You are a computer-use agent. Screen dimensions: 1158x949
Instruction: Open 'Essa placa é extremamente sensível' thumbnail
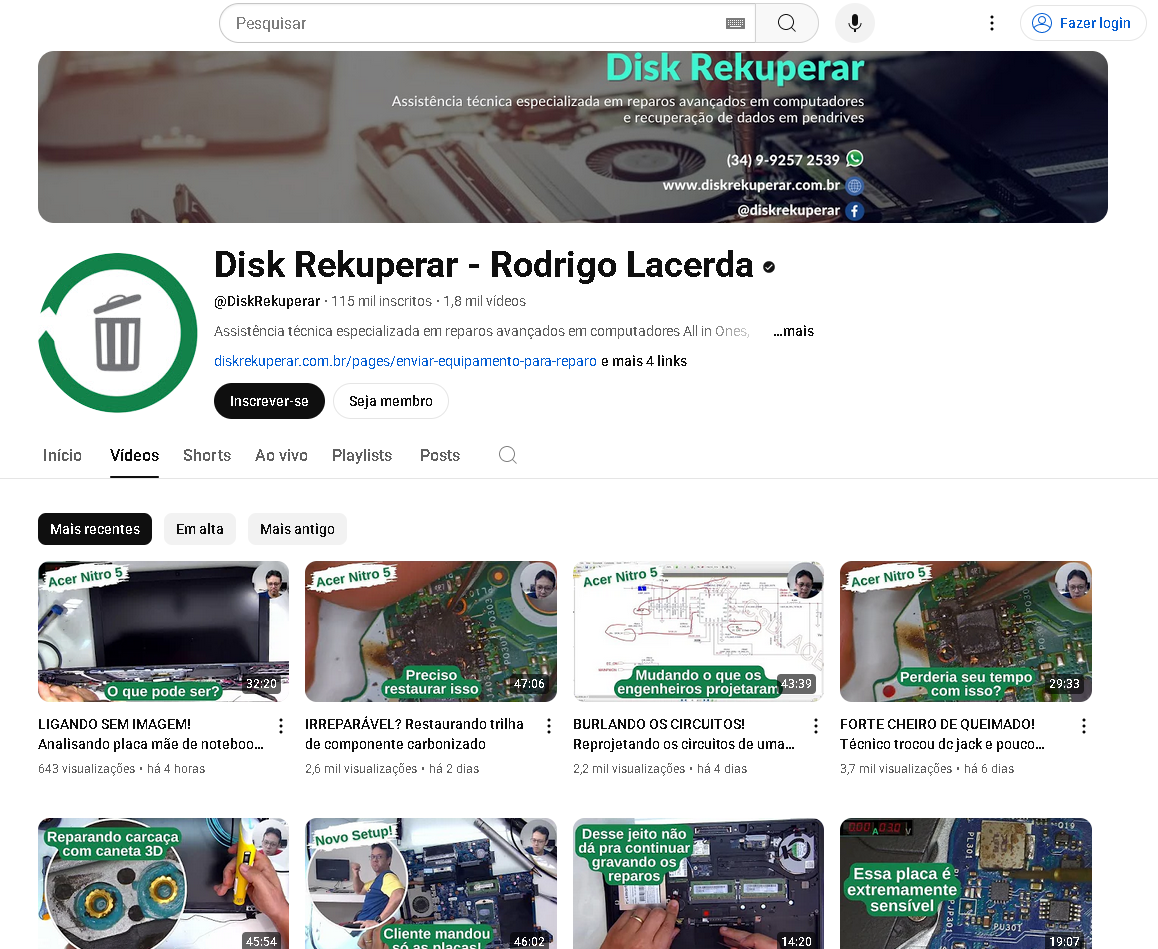coord(965,883)
